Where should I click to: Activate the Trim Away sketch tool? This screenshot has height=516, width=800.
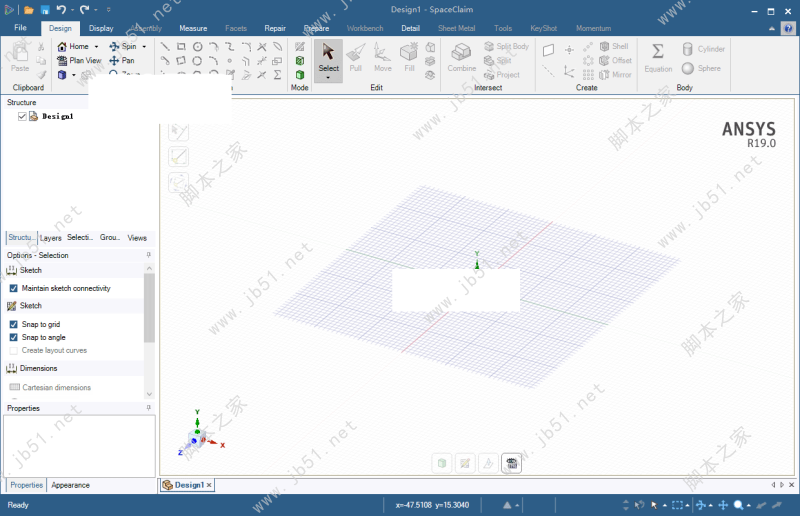[x=262, y=46]
